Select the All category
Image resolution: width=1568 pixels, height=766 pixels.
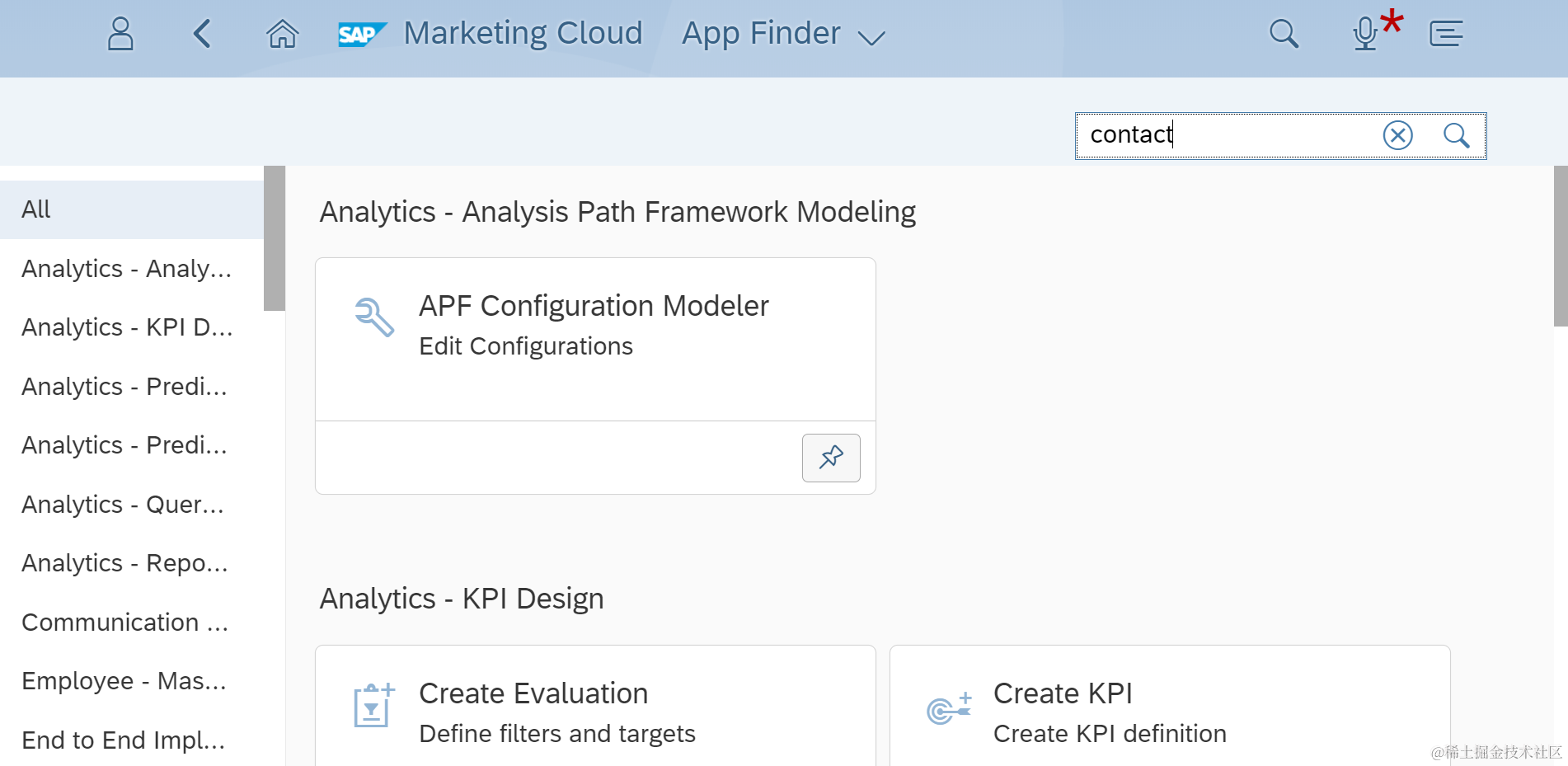pos(132,209)
